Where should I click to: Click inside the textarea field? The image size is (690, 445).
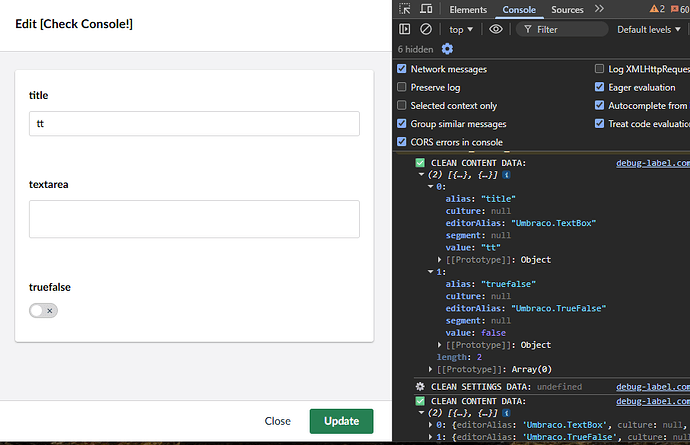tap(194, 219)
